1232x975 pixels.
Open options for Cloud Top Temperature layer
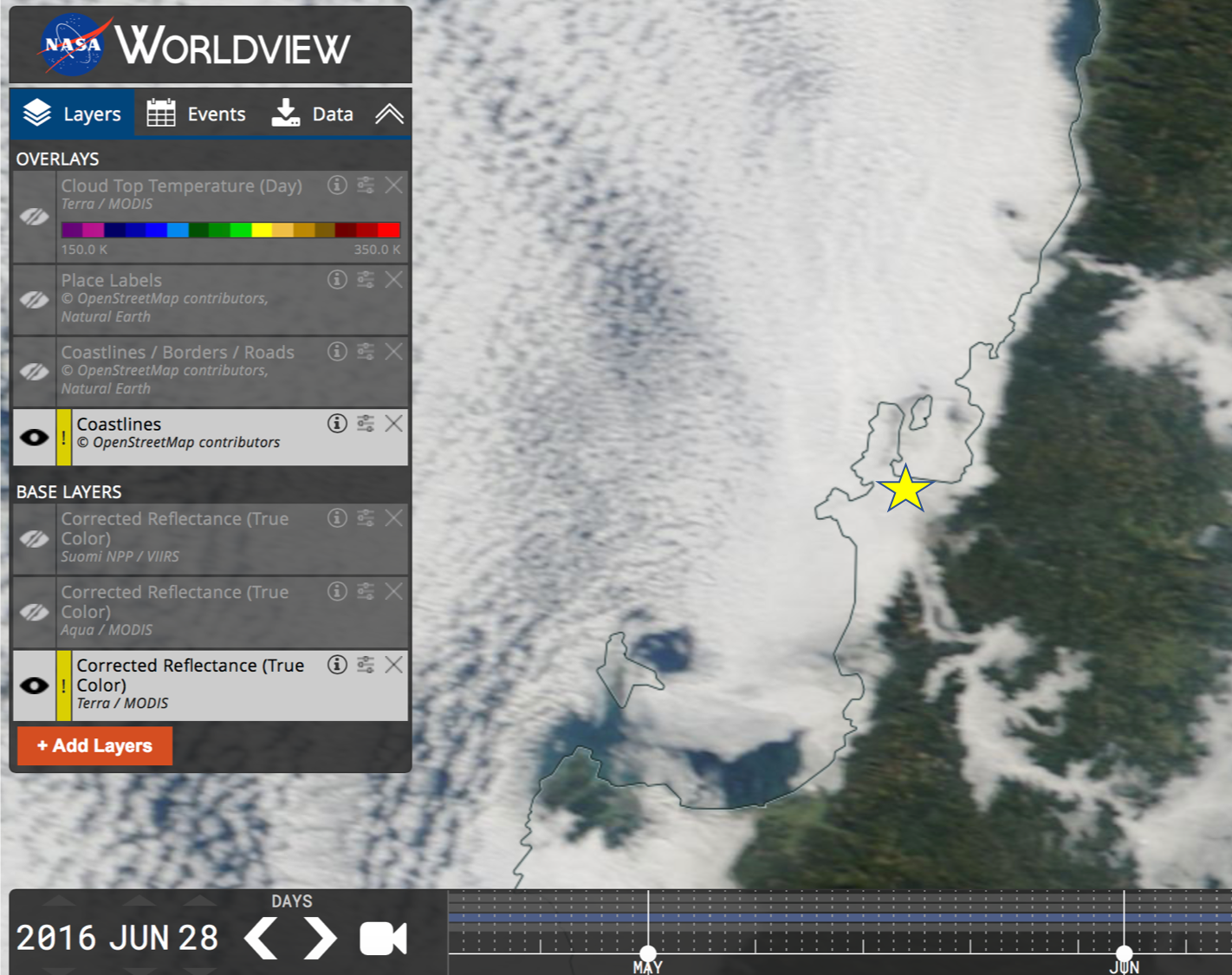click(x=366, y=185)
